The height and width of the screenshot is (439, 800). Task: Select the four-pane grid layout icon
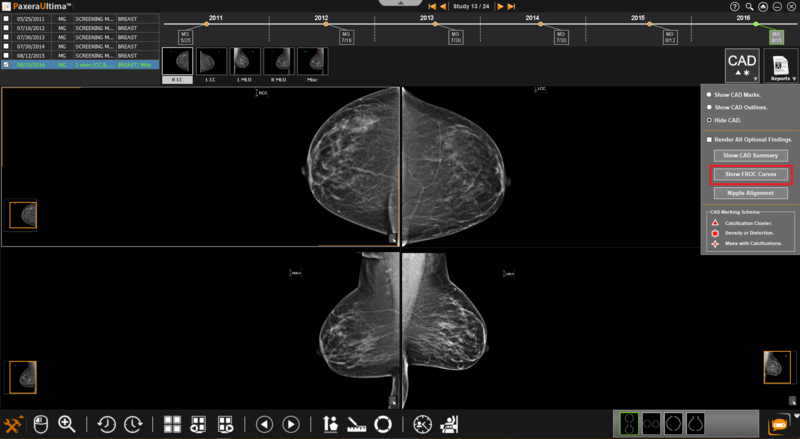point(172,424)
